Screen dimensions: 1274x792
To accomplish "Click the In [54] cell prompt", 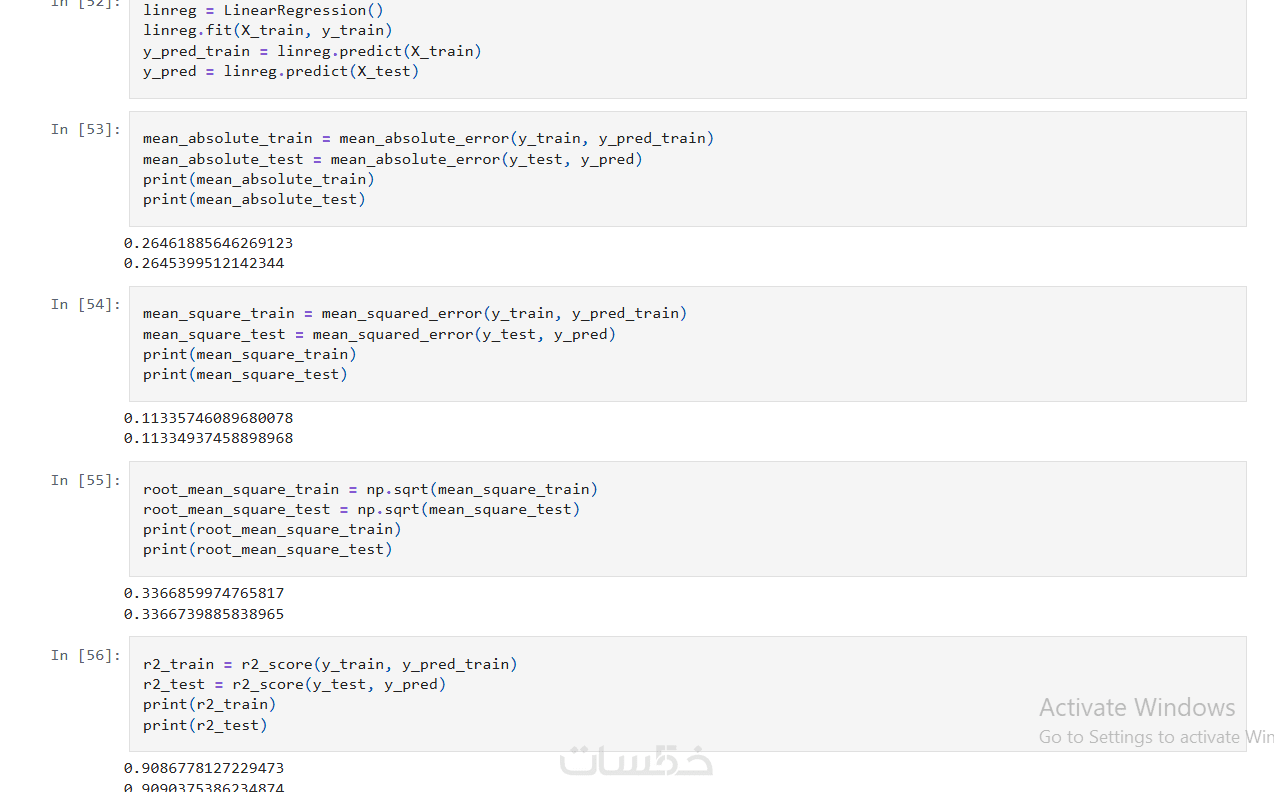I will coord(86,304).
